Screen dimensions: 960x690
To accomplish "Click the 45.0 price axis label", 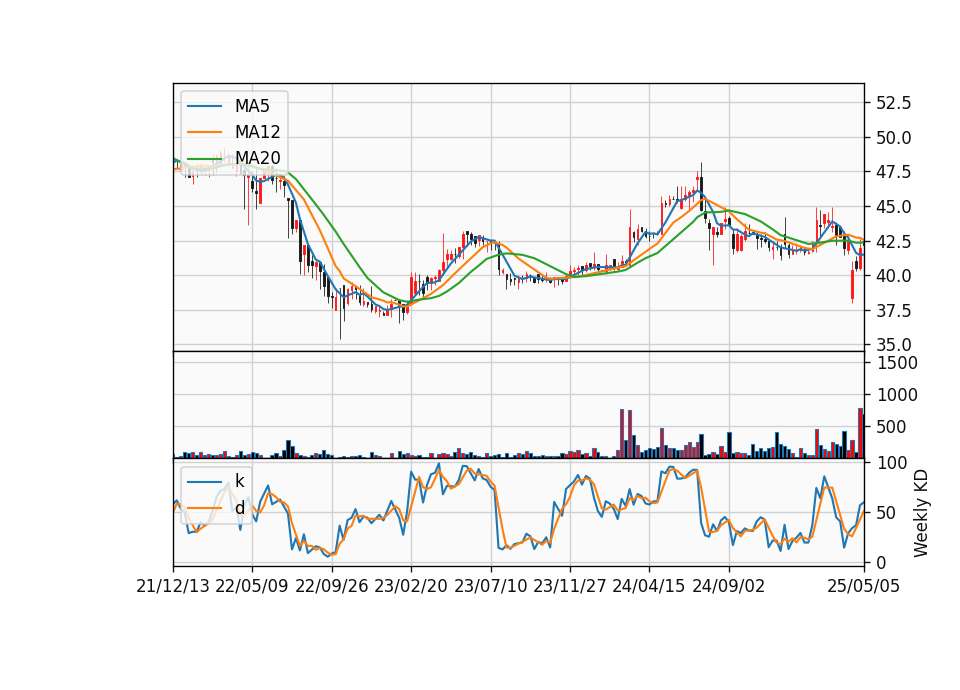I will [x=893, y=207].
